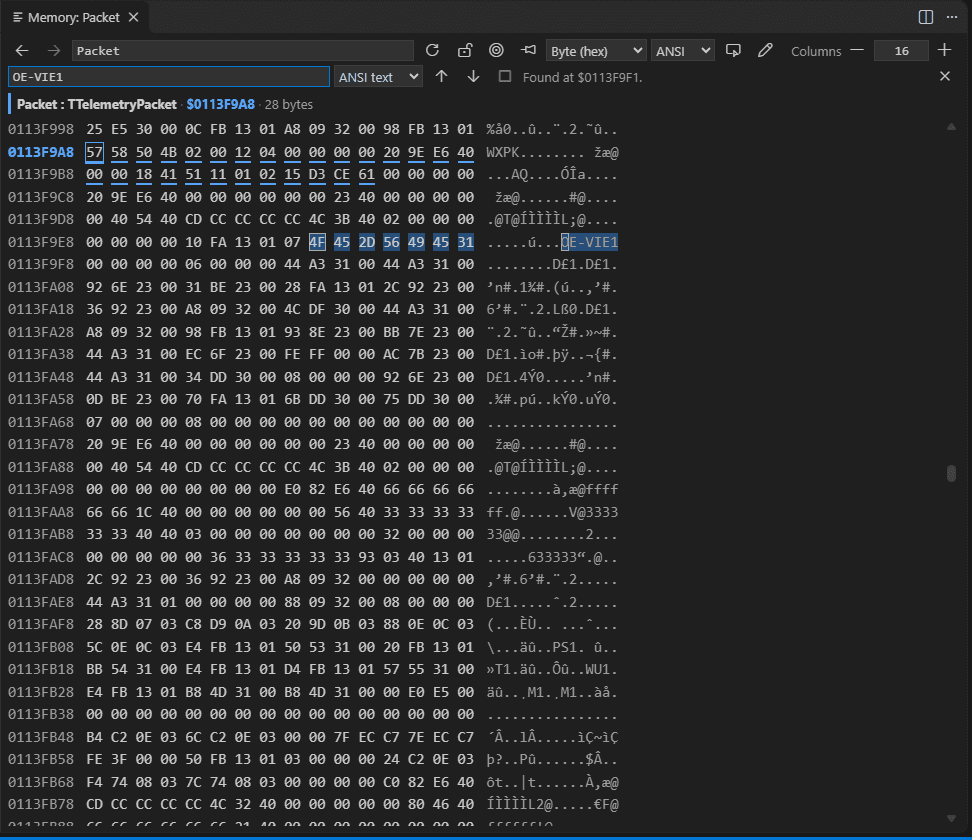This screenshot has height=840, width=972.
Task: Click the $0113F9A8 address link
Action: click(221, 104)
